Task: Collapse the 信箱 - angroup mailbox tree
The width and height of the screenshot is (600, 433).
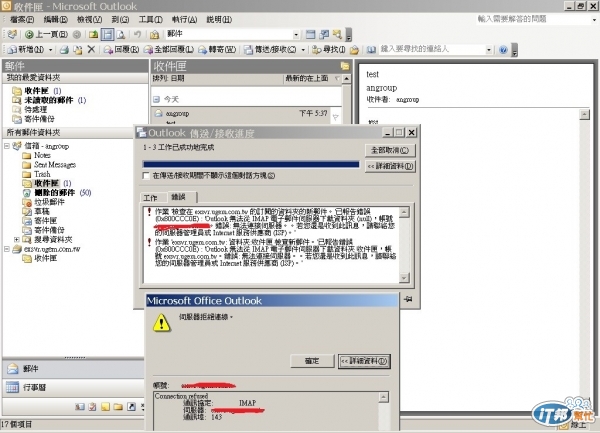Action: 7,146
